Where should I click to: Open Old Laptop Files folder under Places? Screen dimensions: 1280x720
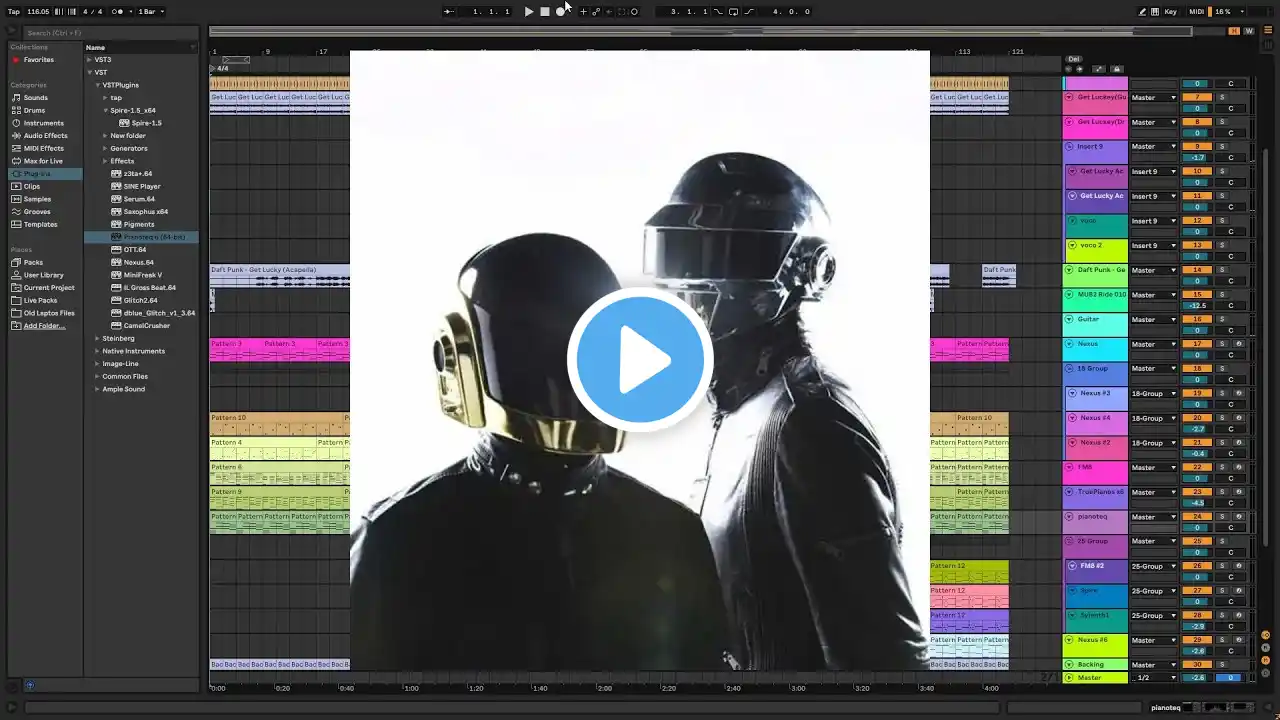(49, 313)
